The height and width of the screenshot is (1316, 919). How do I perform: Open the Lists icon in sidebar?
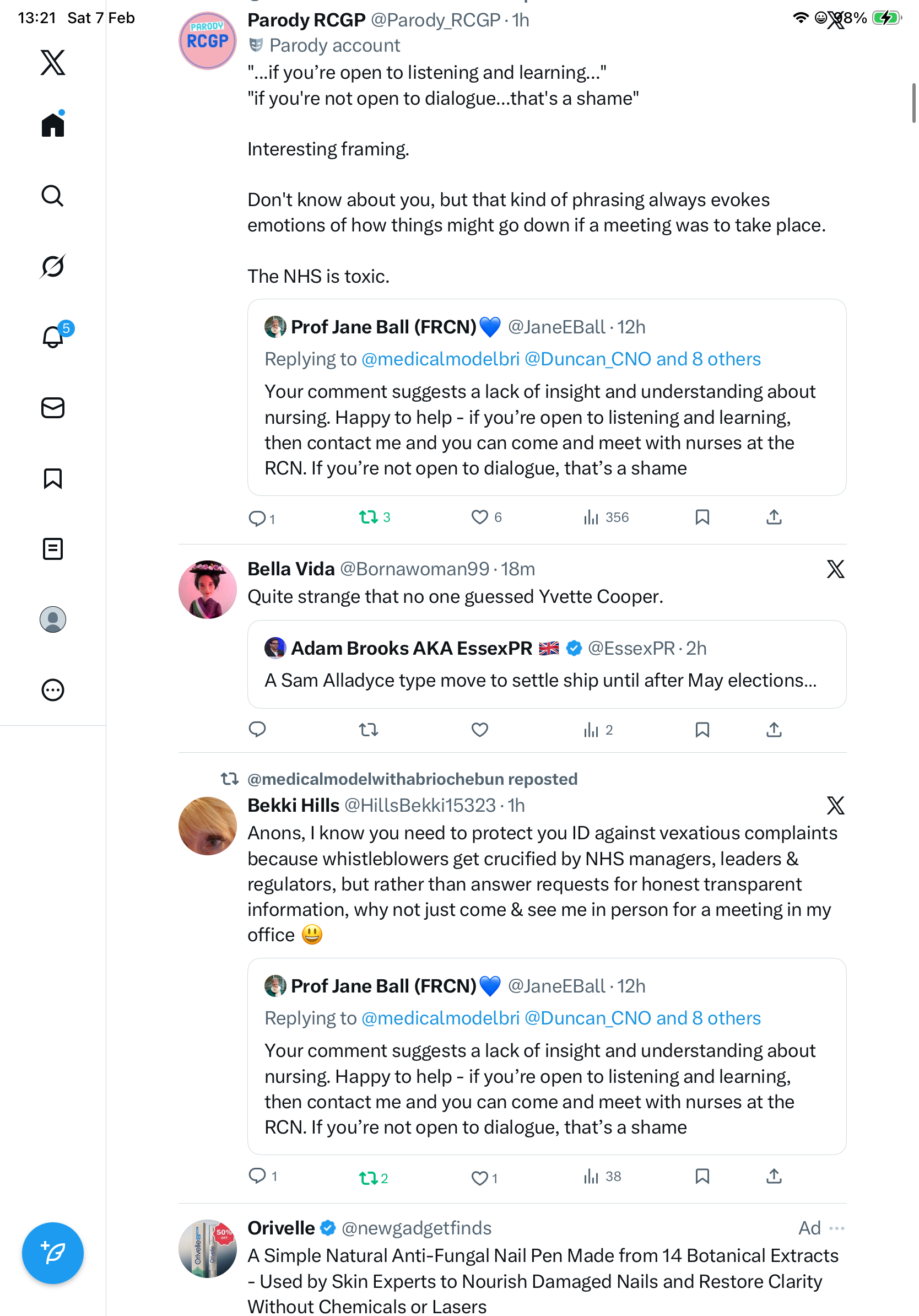(x=53, y=548)
